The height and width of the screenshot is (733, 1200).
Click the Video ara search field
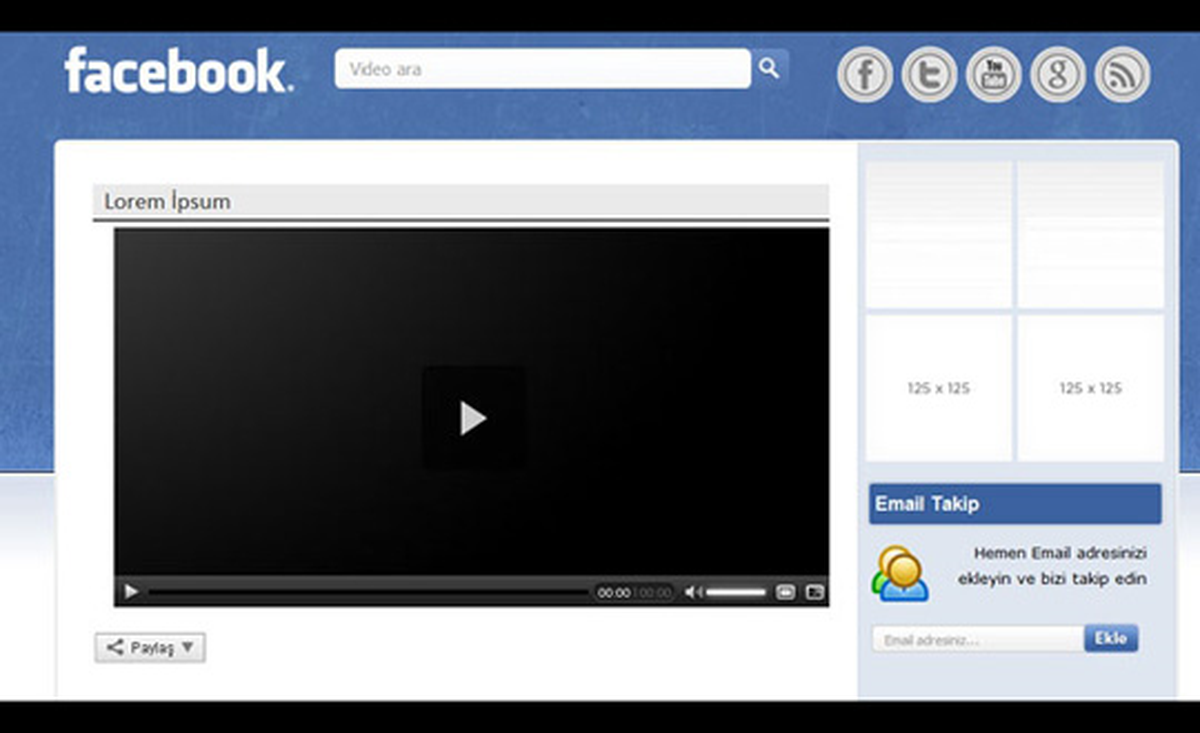point(542,69)
